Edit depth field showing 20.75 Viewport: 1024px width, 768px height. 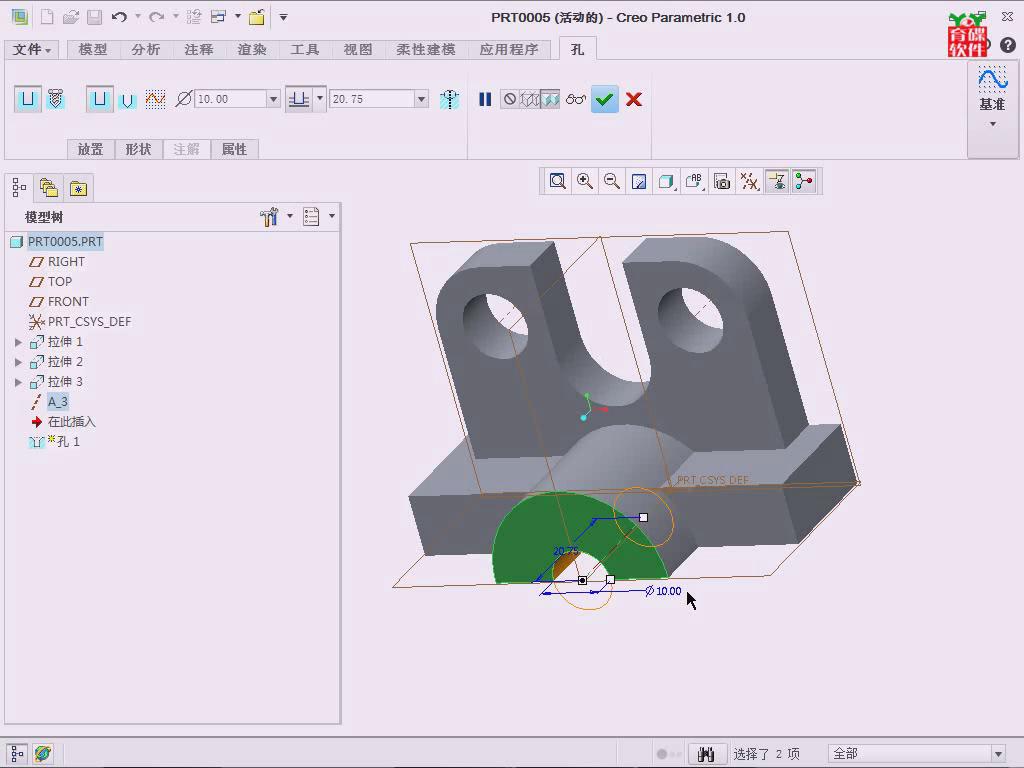[x=372, y=99]
